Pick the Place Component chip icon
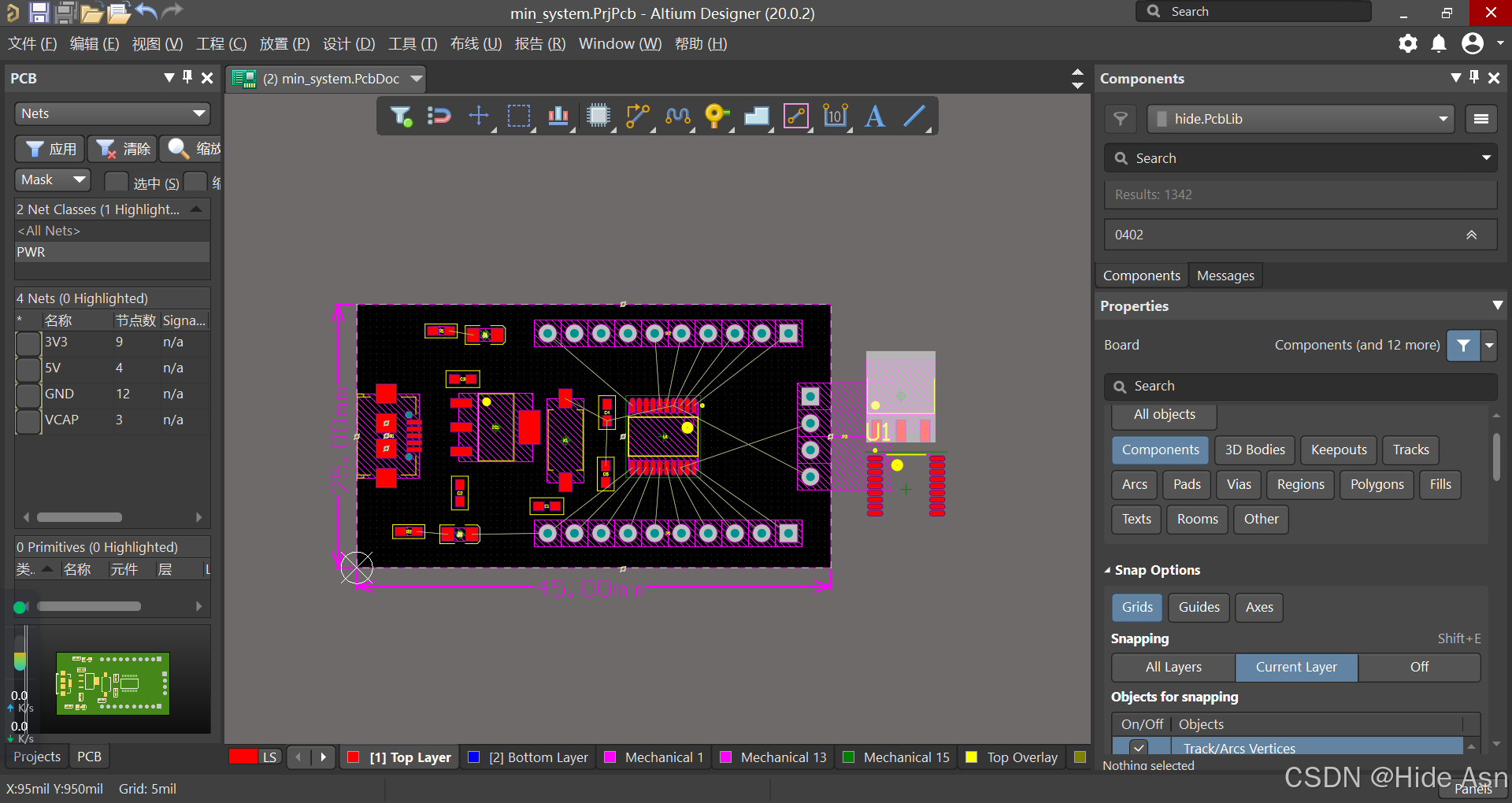Screen dimensions: 1512x803 click(x=598, y=117)
